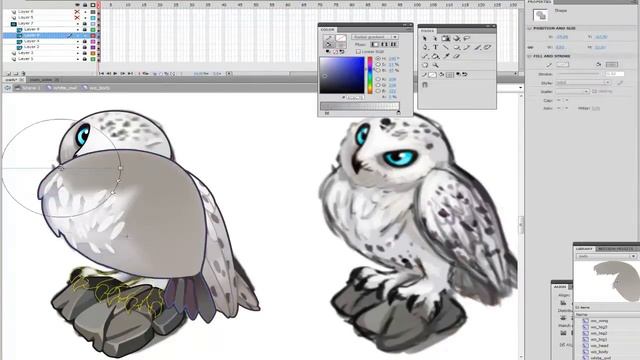Select the Rectangle tool
Image resolution: width=640 pixels, height=360 pixels.
click(x=457, y=47)
